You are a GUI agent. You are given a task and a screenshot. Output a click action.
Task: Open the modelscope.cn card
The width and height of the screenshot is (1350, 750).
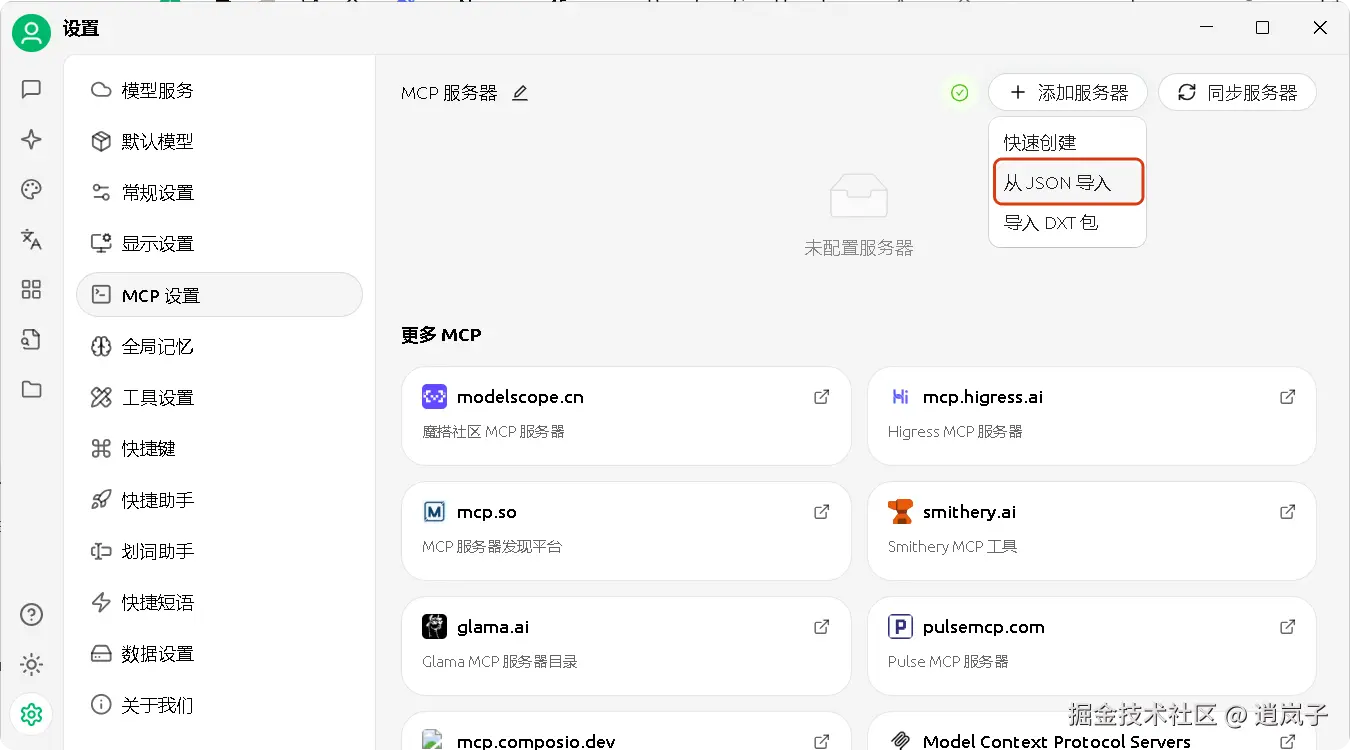626,415
